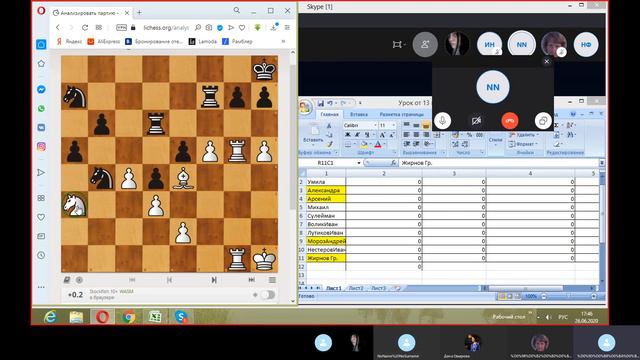Click Skype share screen button
Image resolution: width=640 pixels, height=360 pixels.
(x=543, y=121)
